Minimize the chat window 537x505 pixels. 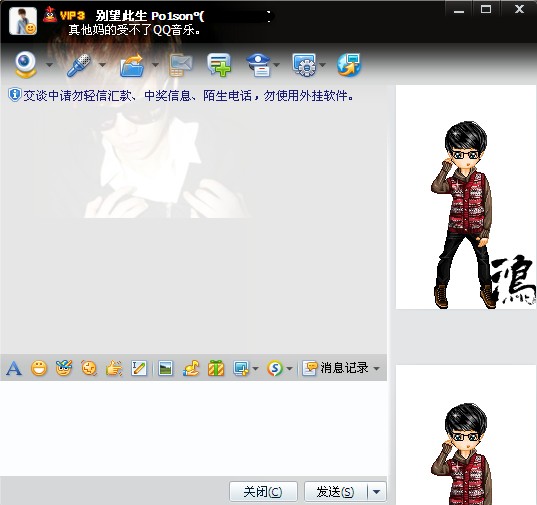coord(459,11)
